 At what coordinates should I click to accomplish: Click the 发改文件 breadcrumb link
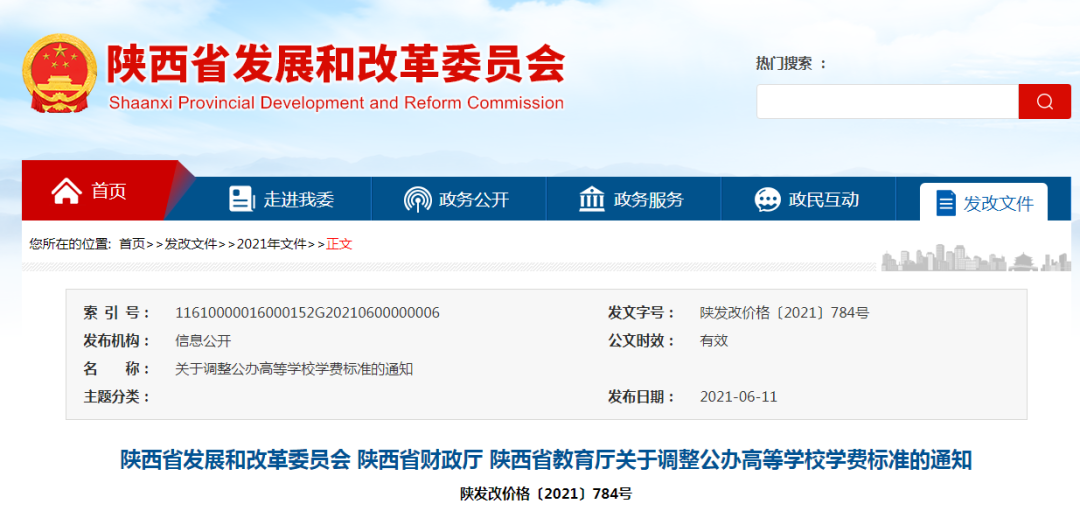(x=190, y=244)
